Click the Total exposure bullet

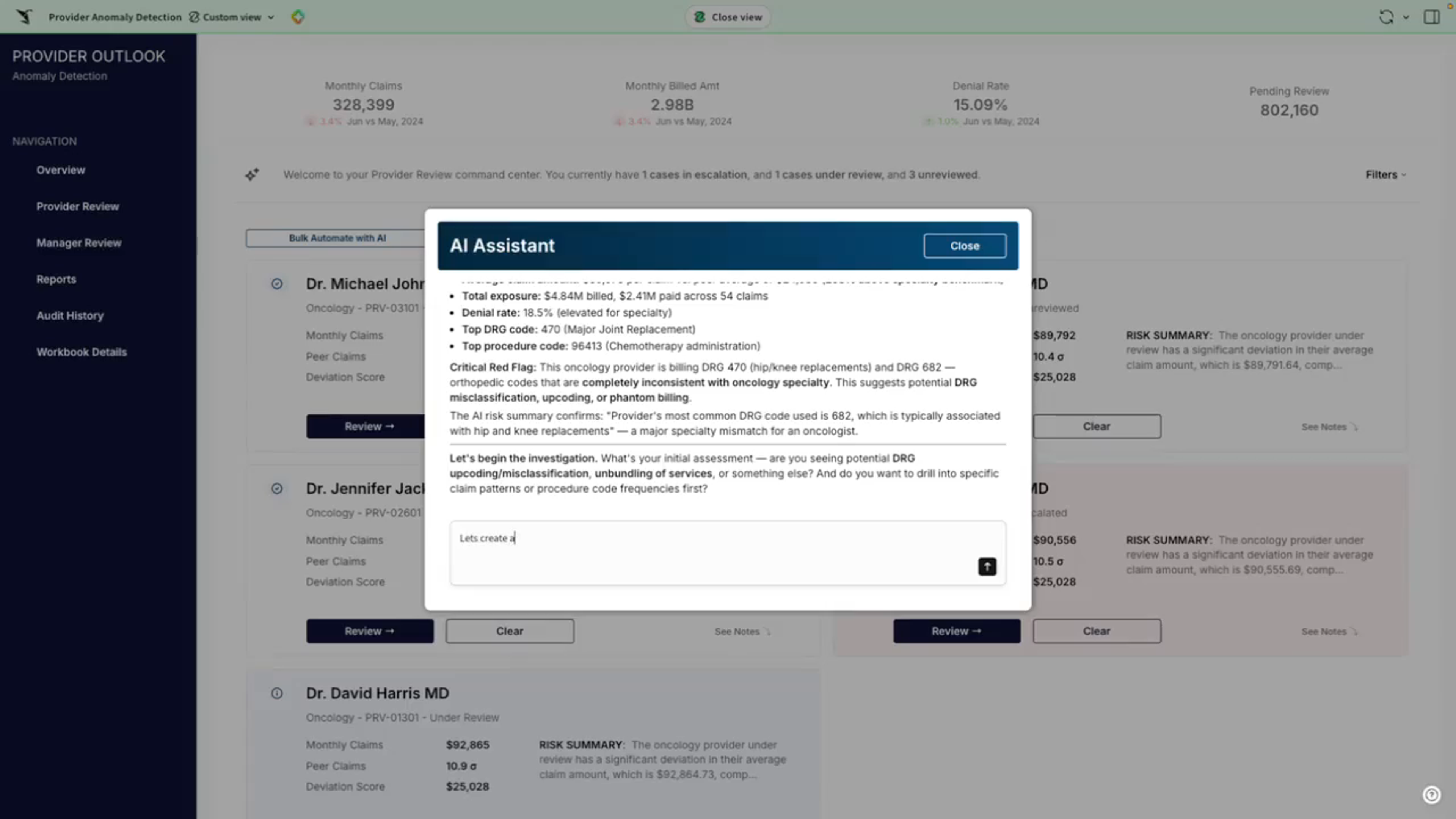tap(614, 296)
